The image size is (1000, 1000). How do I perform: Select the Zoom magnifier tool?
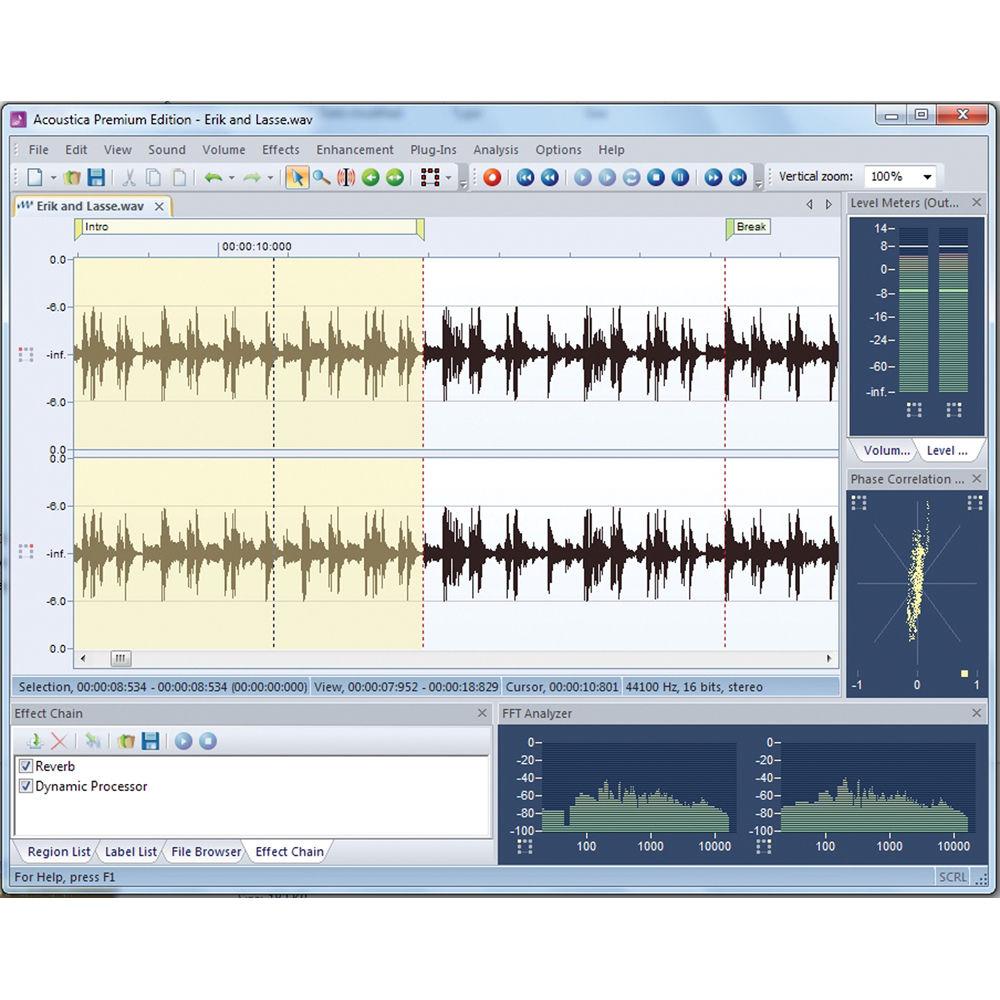(x=320, y=177)
